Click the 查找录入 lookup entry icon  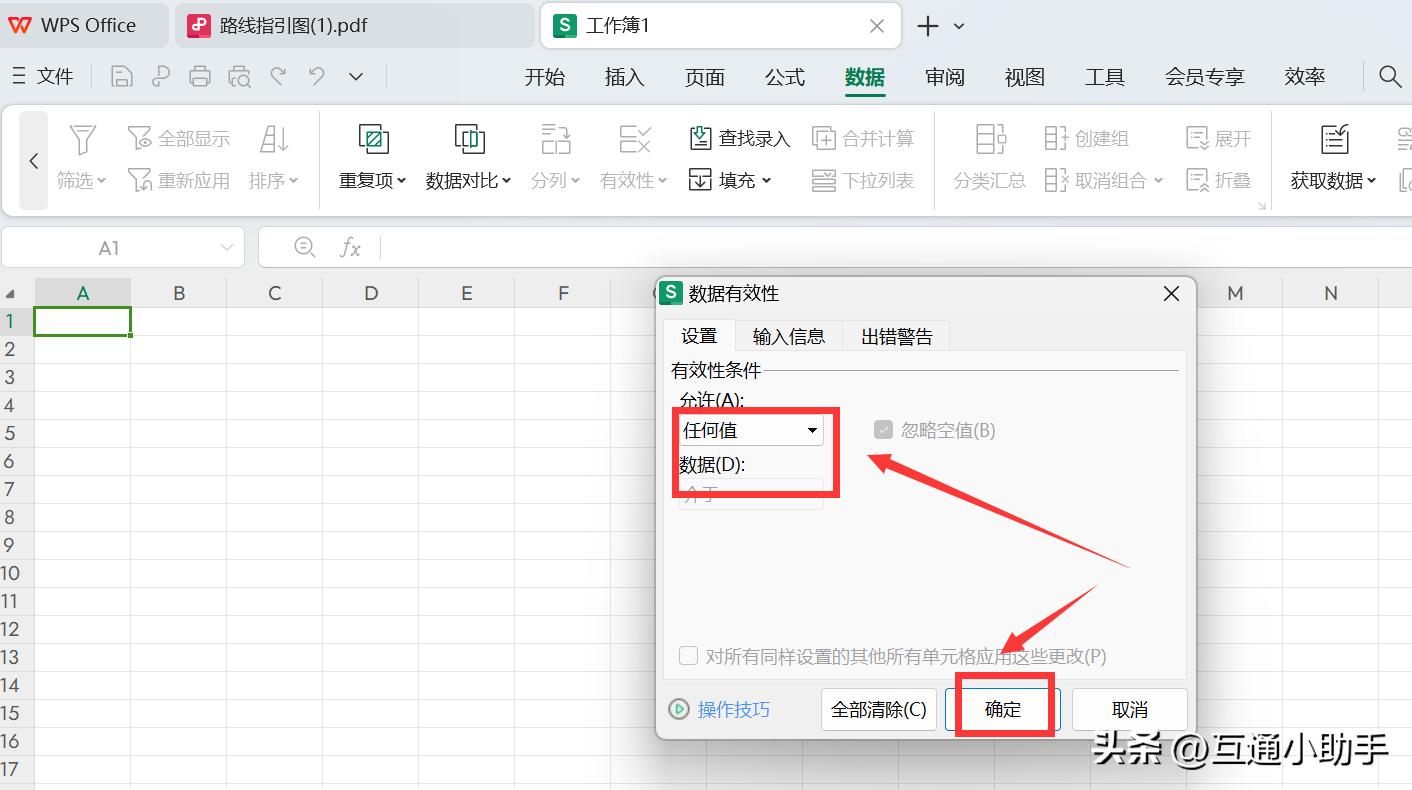point(701,138)
